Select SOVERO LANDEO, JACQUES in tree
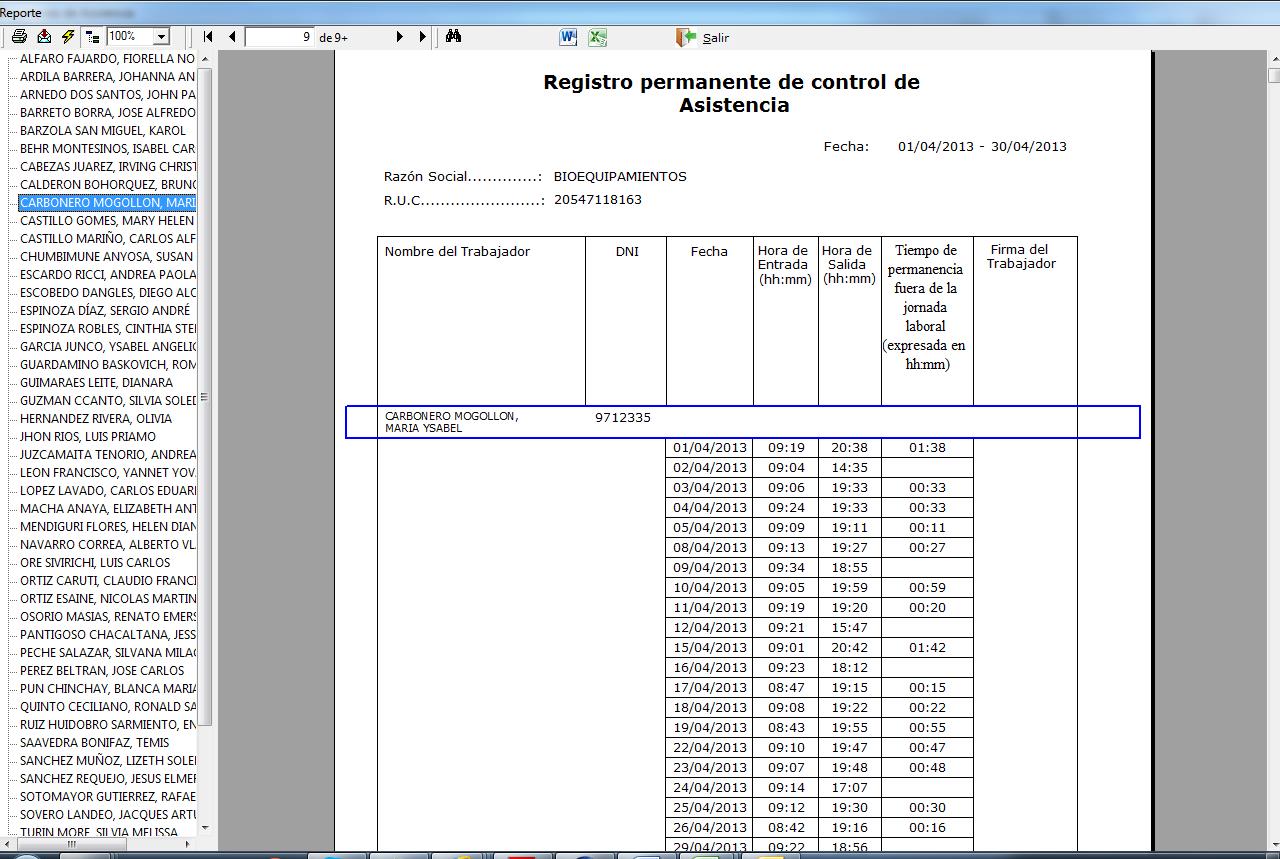The height and width of the screenshot is (859, 1280). (x=107, y=814)
